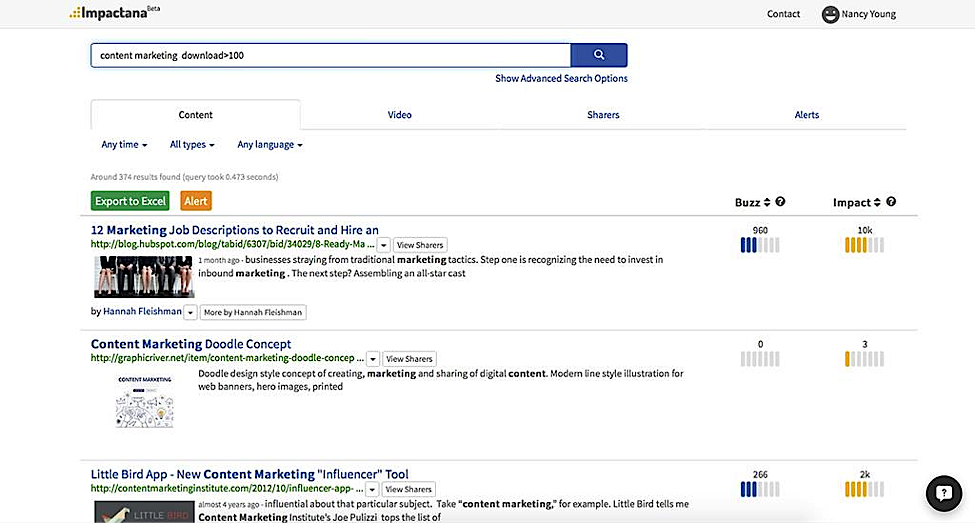View Sharers for the HubSpot article
The height and width of the screenshot is (523, 975).
[420, 245]
